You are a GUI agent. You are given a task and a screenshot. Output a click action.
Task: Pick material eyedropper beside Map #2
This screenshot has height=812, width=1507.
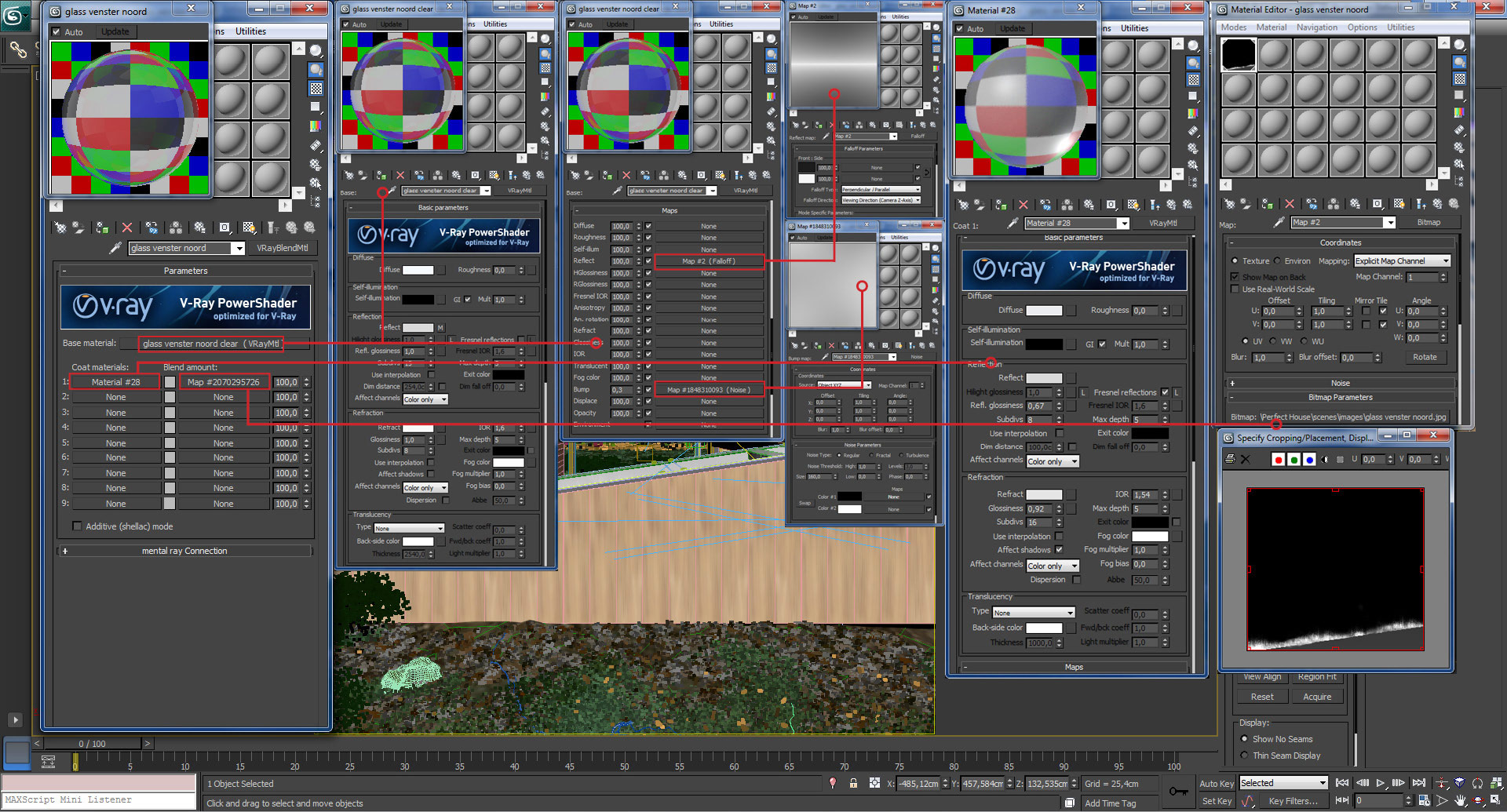(x=1279, y=223)
